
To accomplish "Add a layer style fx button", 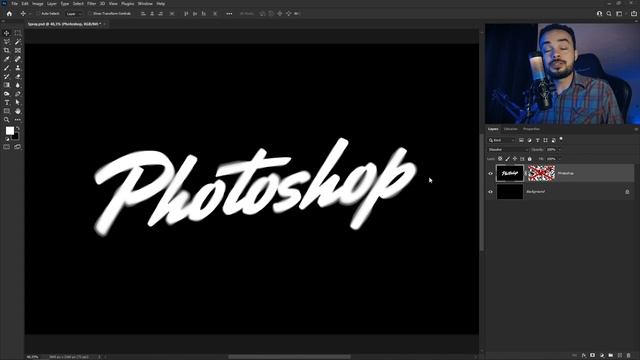I will 584,356.
